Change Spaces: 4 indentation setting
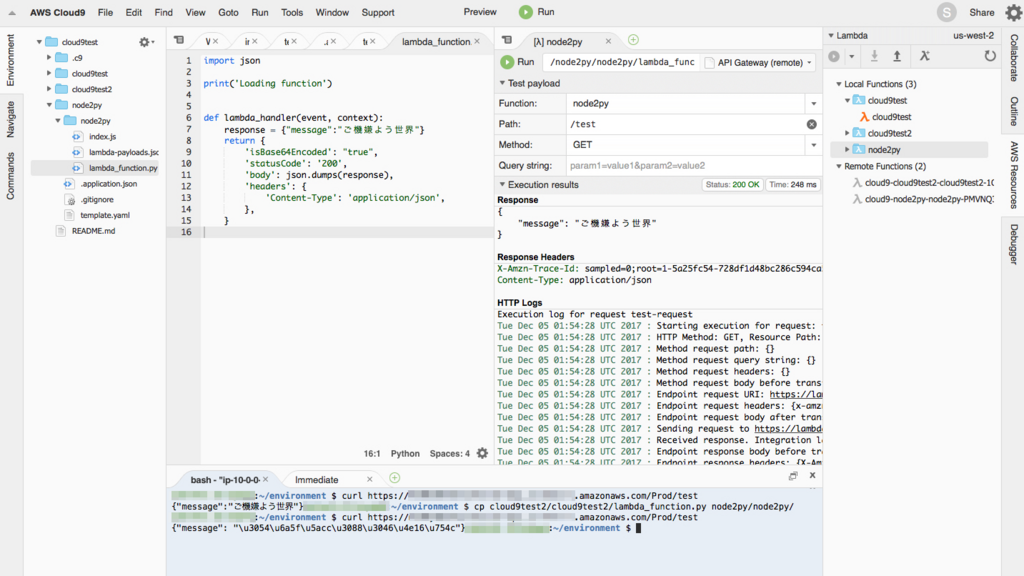This screenshot has width=1024, height=576. coord(449,453)
